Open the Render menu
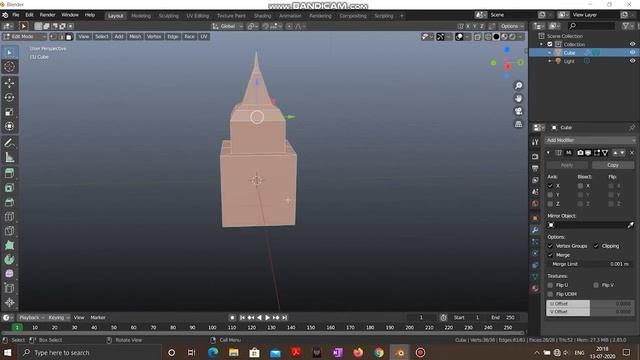This screenshot has height=360, width=640. [47, 15]
